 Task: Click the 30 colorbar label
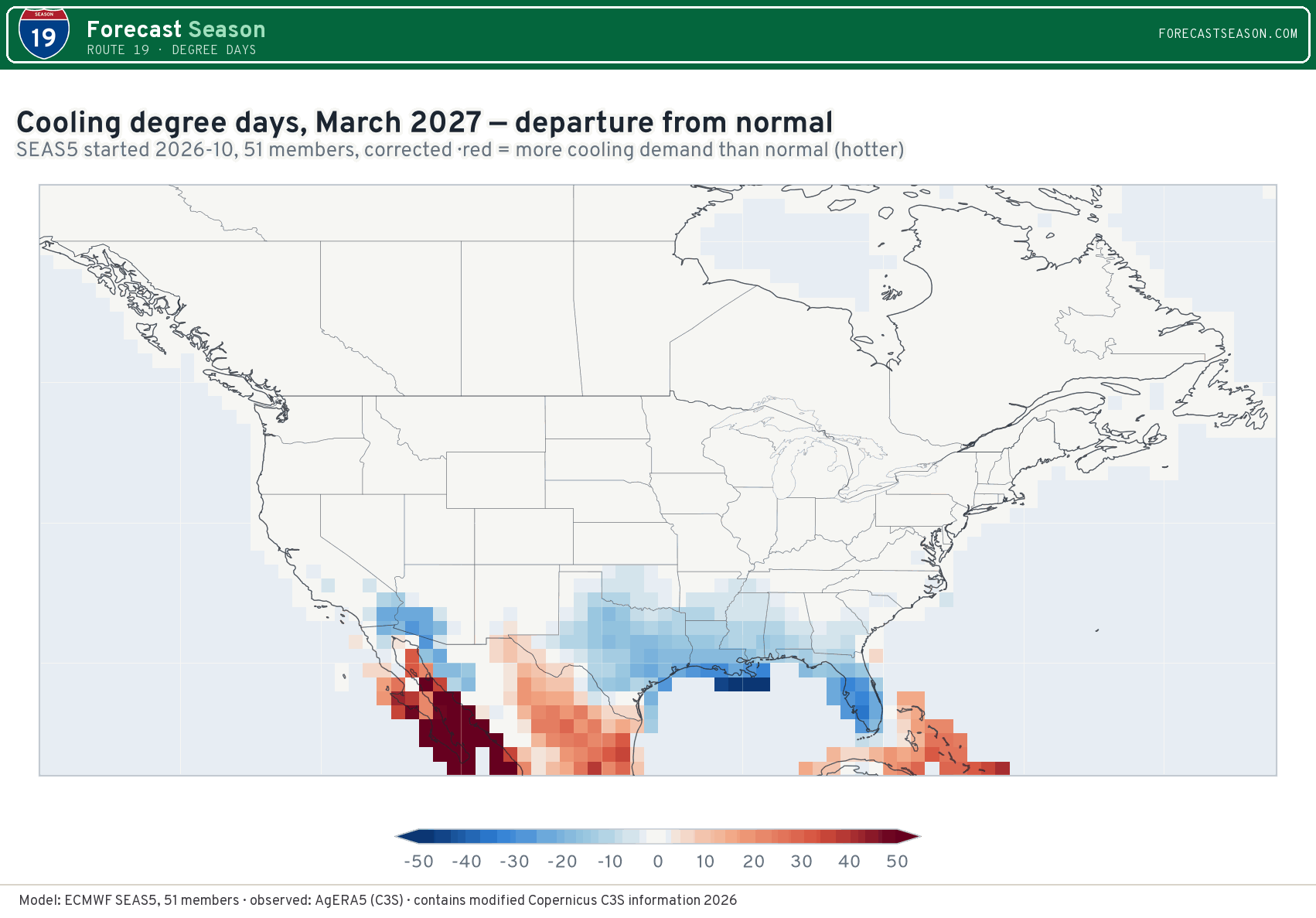pyautogui.click(x=802, y=862)
